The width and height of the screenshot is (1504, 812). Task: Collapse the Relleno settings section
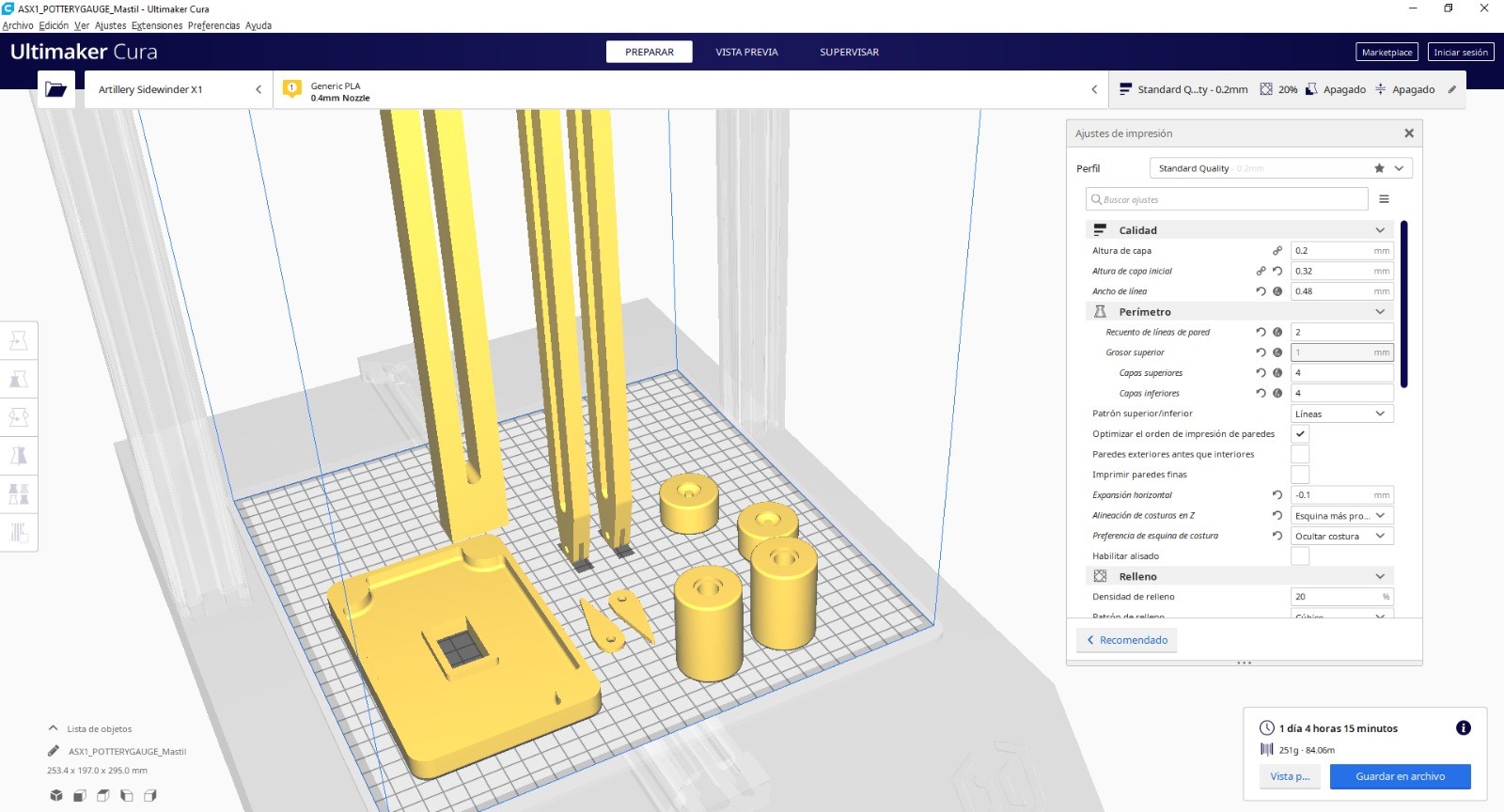[x=1240, y=576]
